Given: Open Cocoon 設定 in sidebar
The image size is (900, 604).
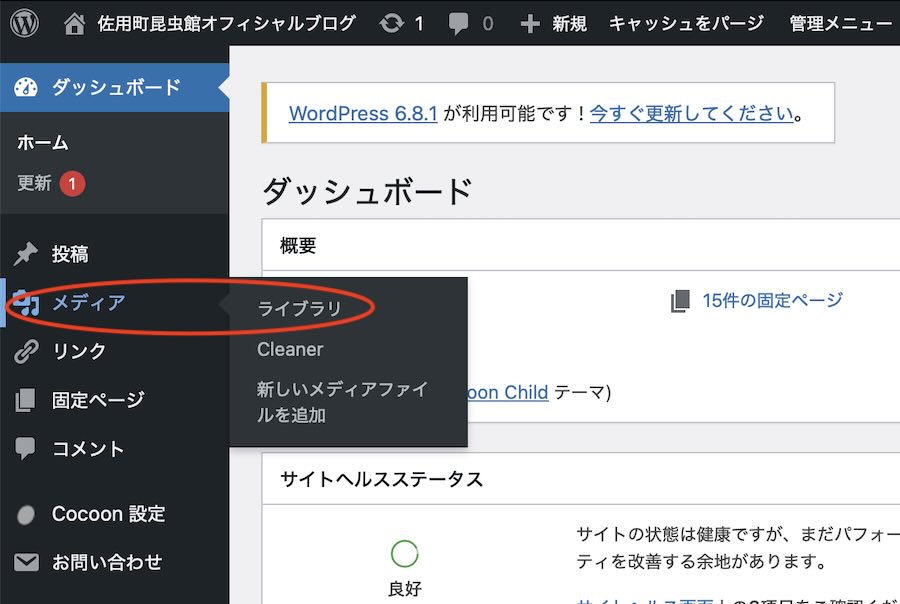Looking at the screenshot, I should [x=108, y=514].
